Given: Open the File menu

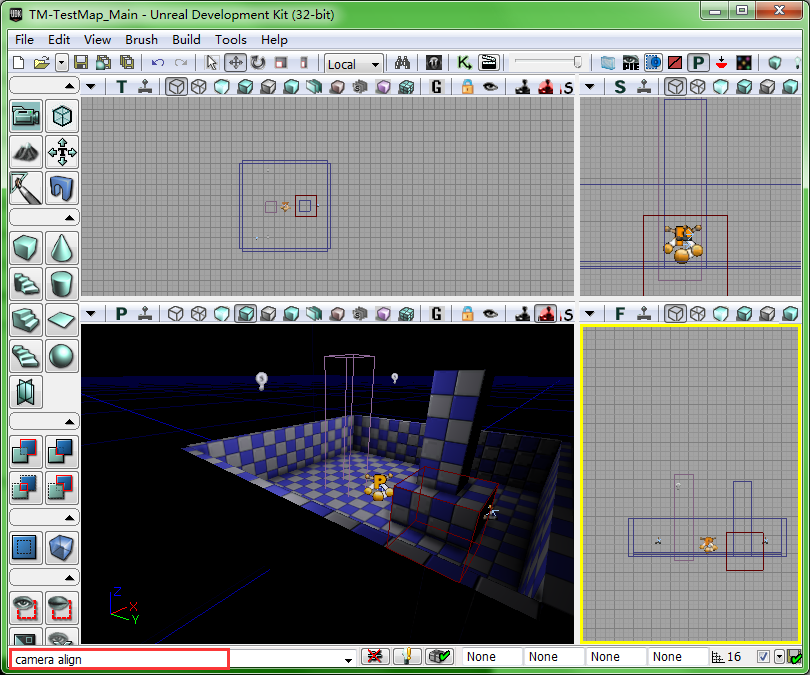Looking at the screenshot, I should pos(24,40).
